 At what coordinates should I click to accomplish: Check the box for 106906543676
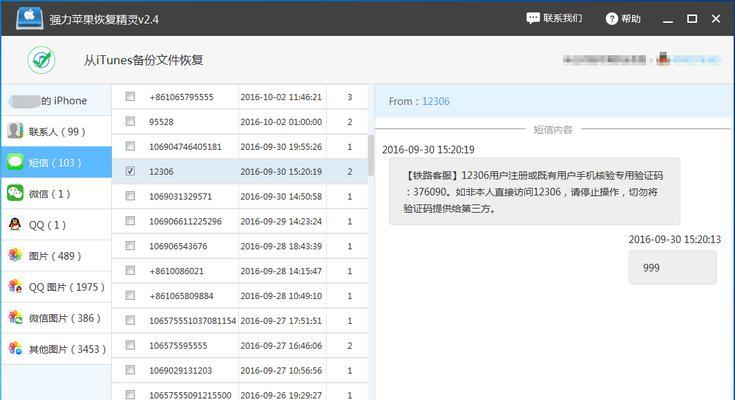pyautogui.click(x=130, y=246)
